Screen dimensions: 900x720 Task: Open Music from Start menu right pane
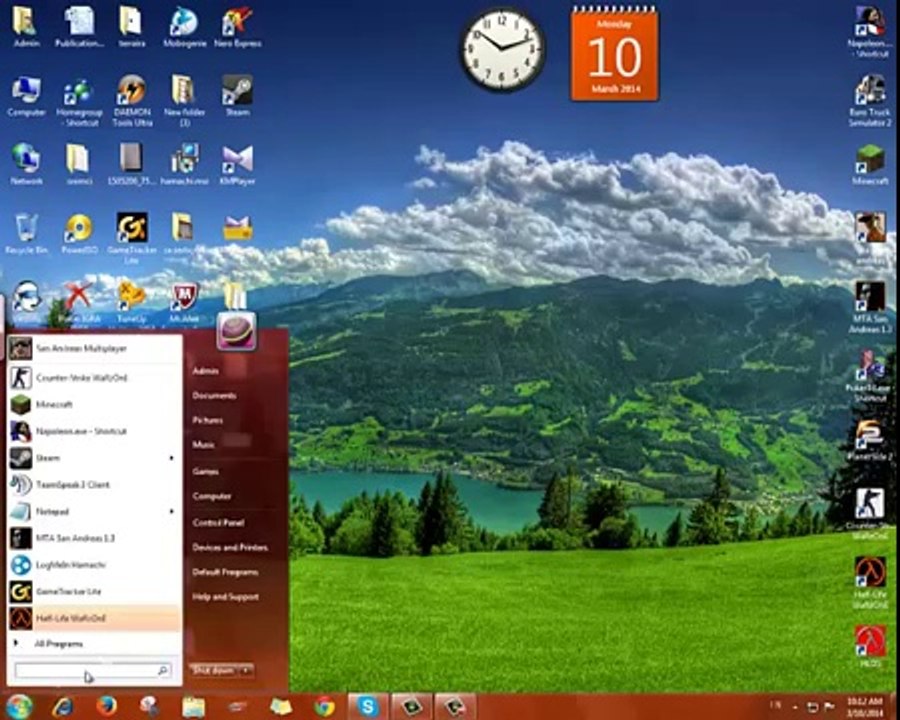tap(203, 445)
